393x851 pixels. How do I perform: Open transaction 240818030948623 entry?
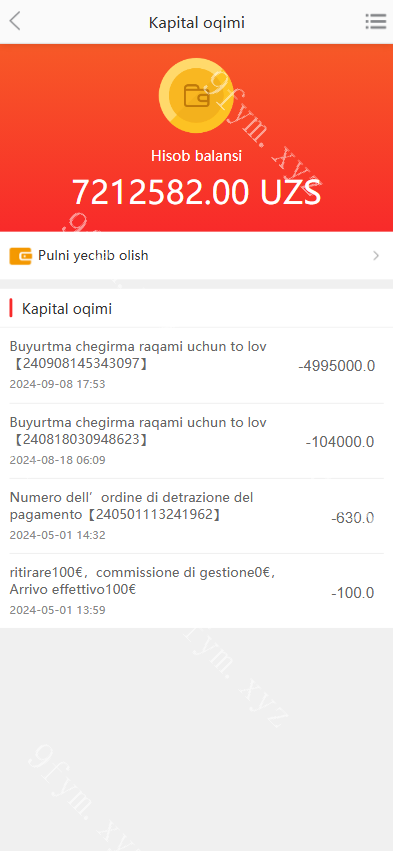point(196,441)
